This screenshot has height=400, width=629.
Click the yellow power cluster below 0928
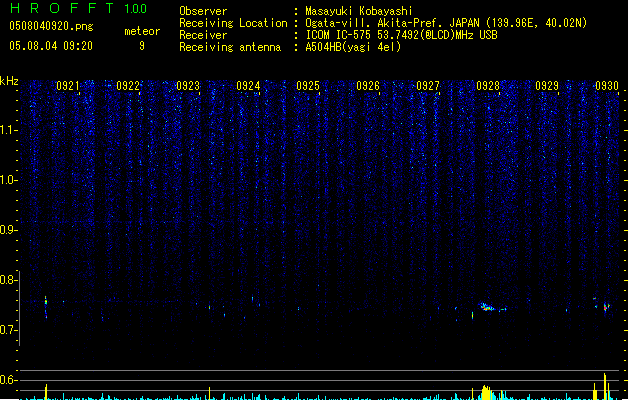[x=486, y=392]
